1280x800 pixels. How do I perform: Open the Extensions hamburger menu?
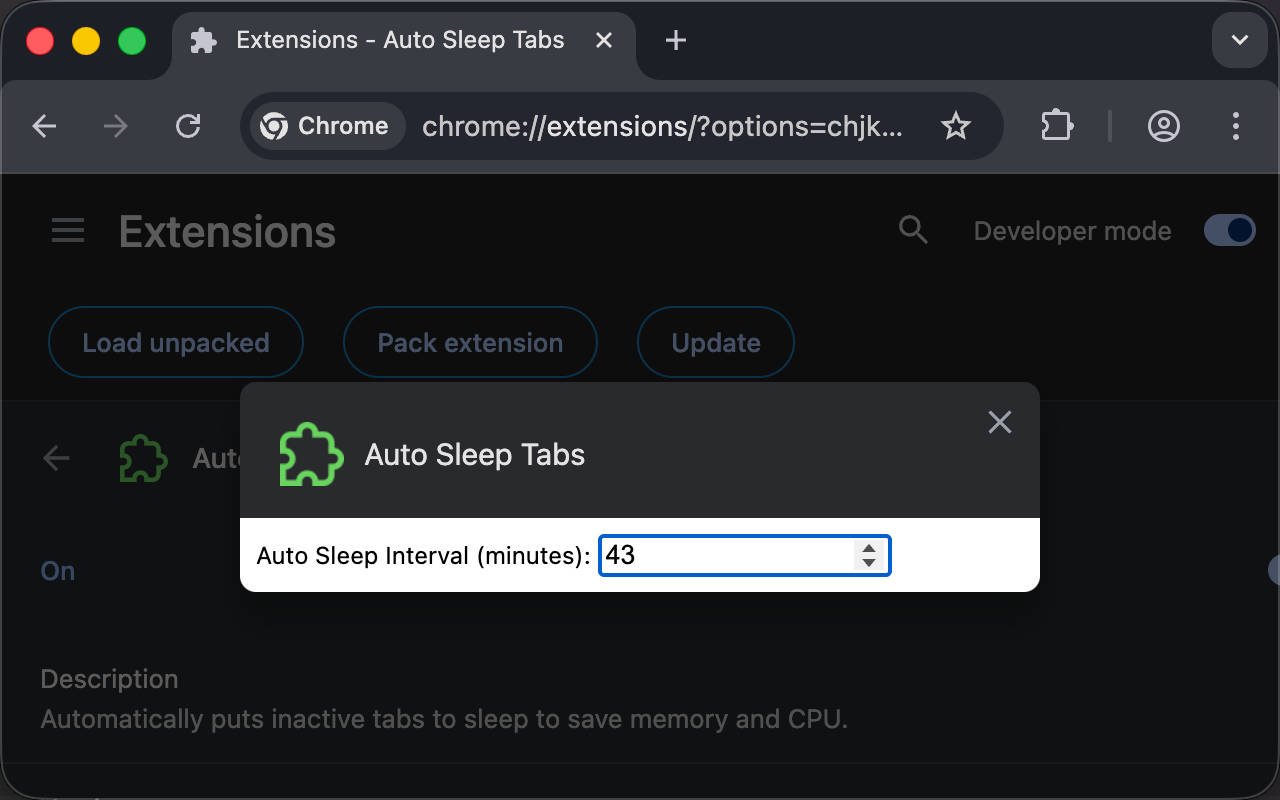[68, 232]
